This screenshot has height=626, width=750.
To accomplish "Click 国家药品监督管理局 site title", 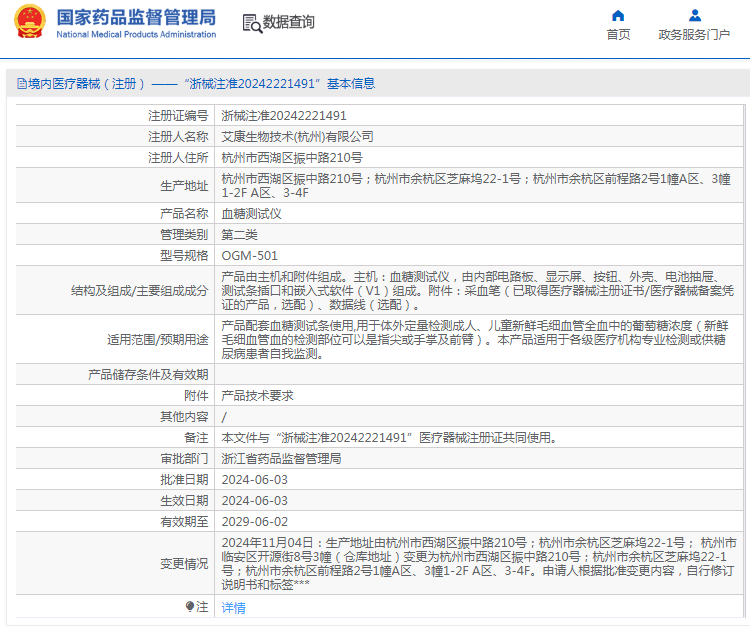I will (x=136, y=17).
